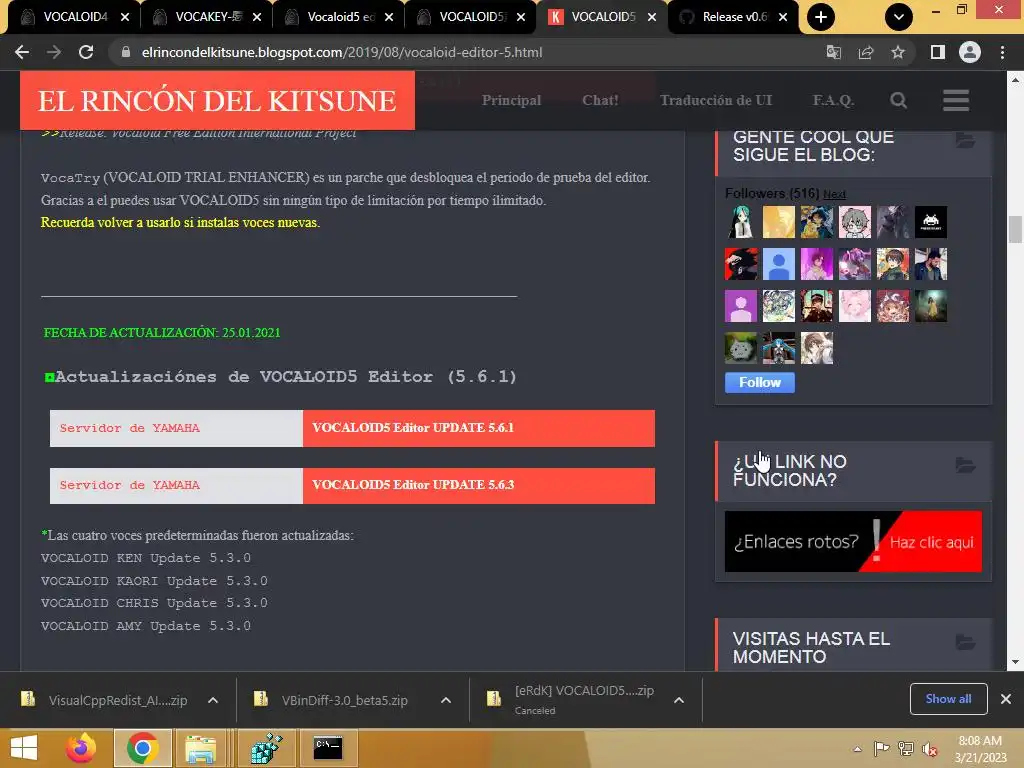Click the address bar URL field
The image size is (1024, 768).
[x=342, y=52]
